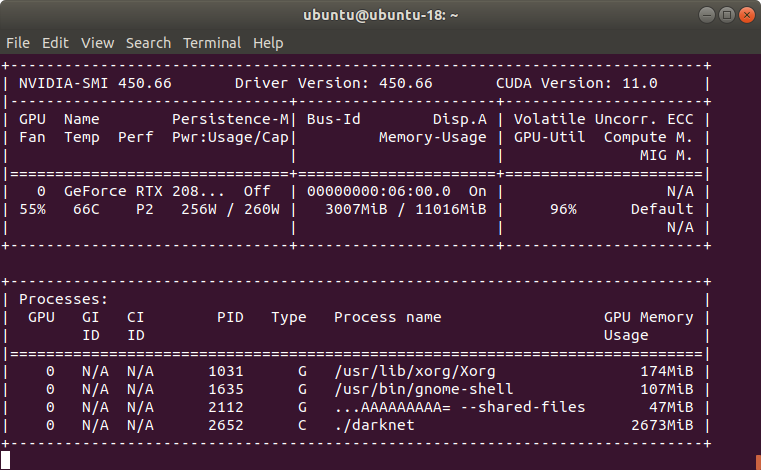The height and width of the screenshot is (470, 761).
Task: Click the Persistence-M header
Action: [x=230, y=119]
